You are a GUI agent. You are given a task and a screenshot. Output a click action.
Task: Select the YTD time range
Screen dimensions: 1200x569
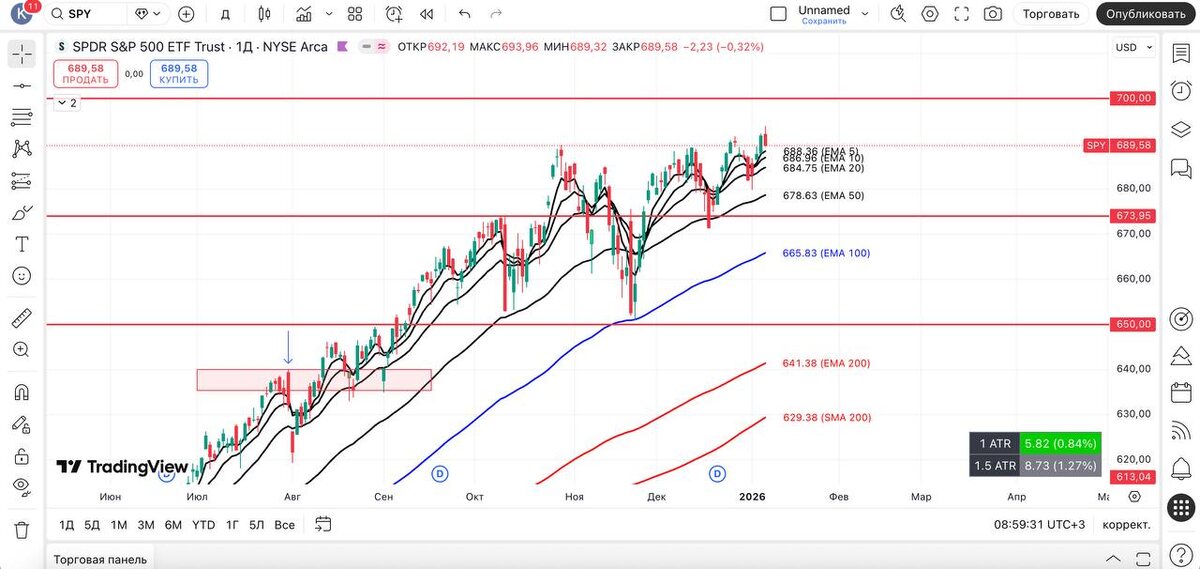[x=203, y=524]
